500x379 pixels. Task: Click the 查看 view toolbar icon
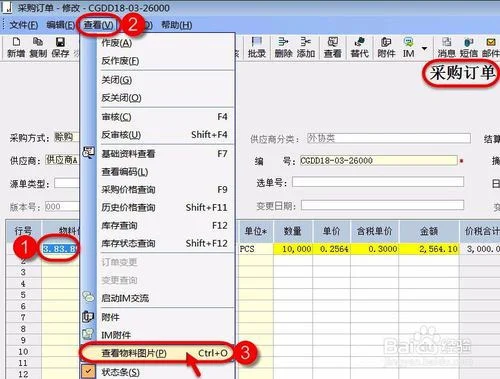(333, 47)
